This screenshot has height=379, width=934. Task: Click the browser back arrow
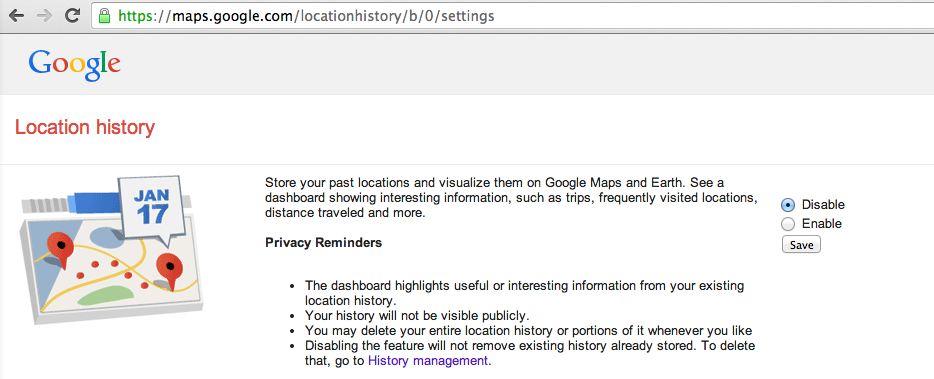17,15
